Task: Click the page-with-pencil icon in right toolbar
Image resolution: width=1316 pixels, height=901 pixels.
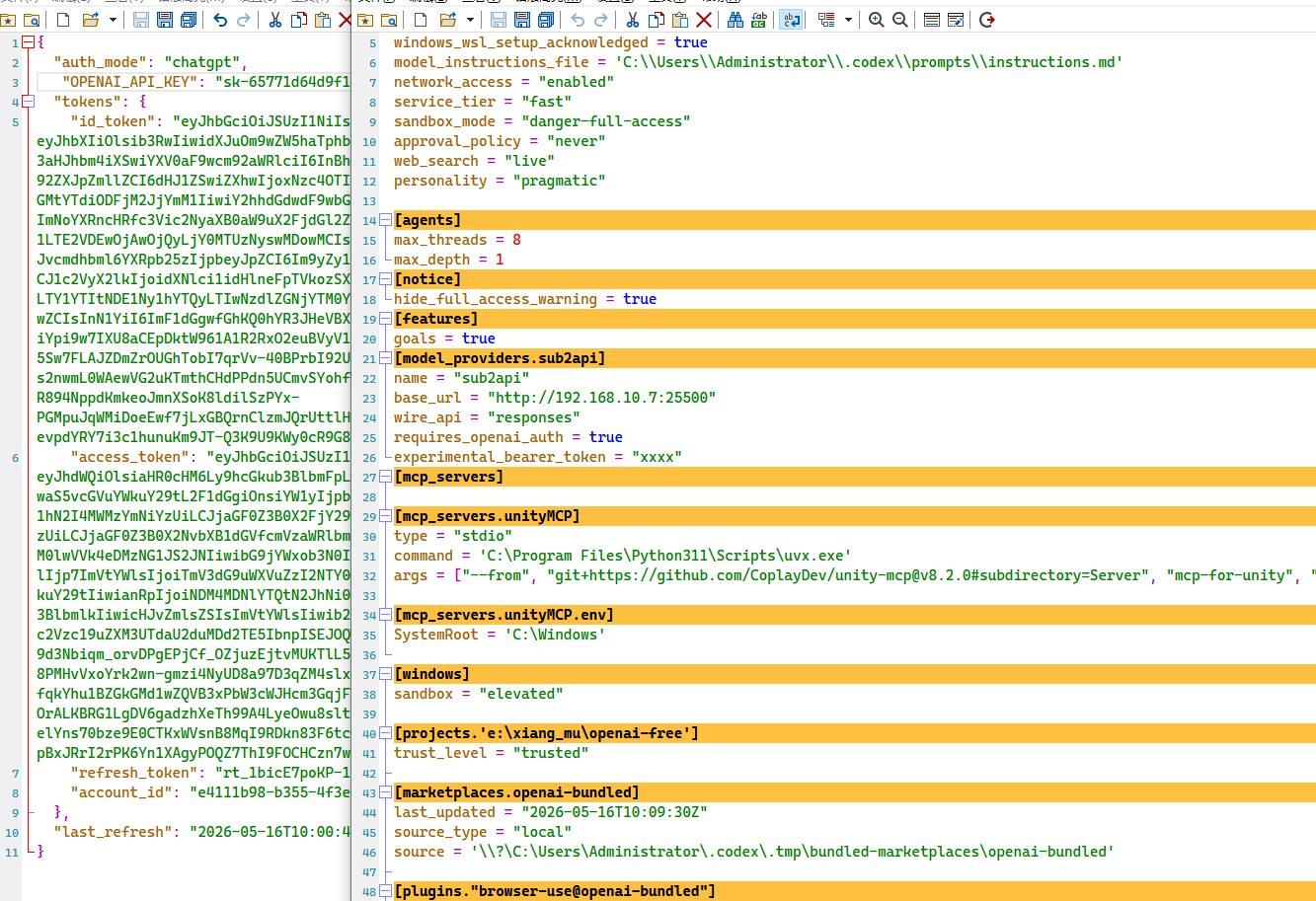Action: [x=956, y=20]
